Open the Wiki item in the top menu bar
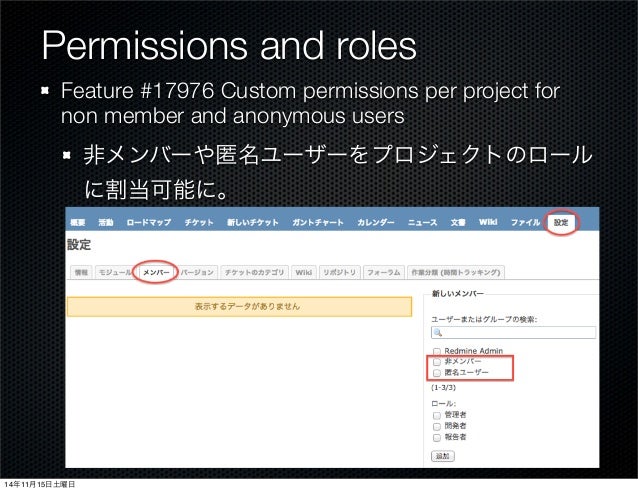This screenshot has width=638, height=491. 488,222
